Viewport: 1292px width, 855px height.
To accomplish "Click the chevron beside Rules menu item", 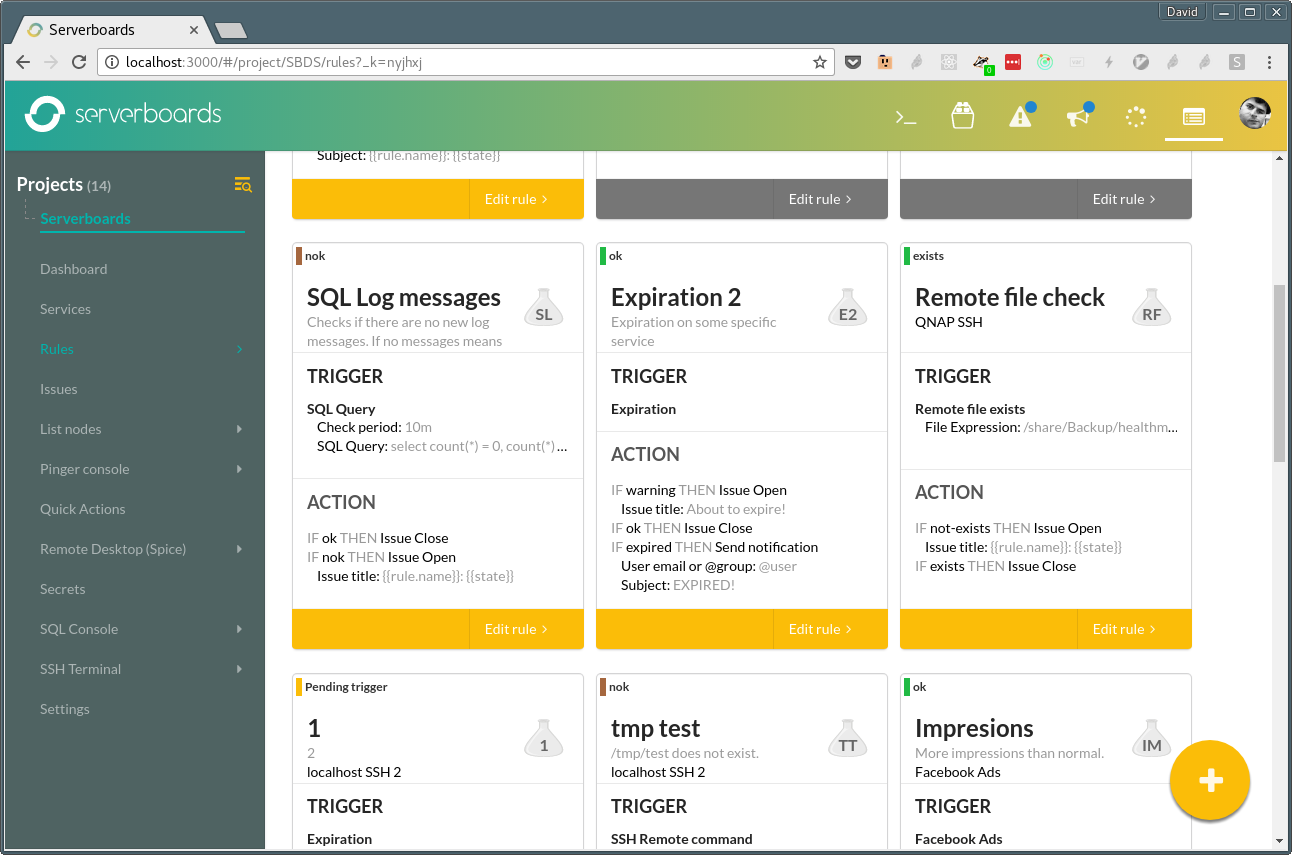I will pyautogui.click(x=239, y=349).
